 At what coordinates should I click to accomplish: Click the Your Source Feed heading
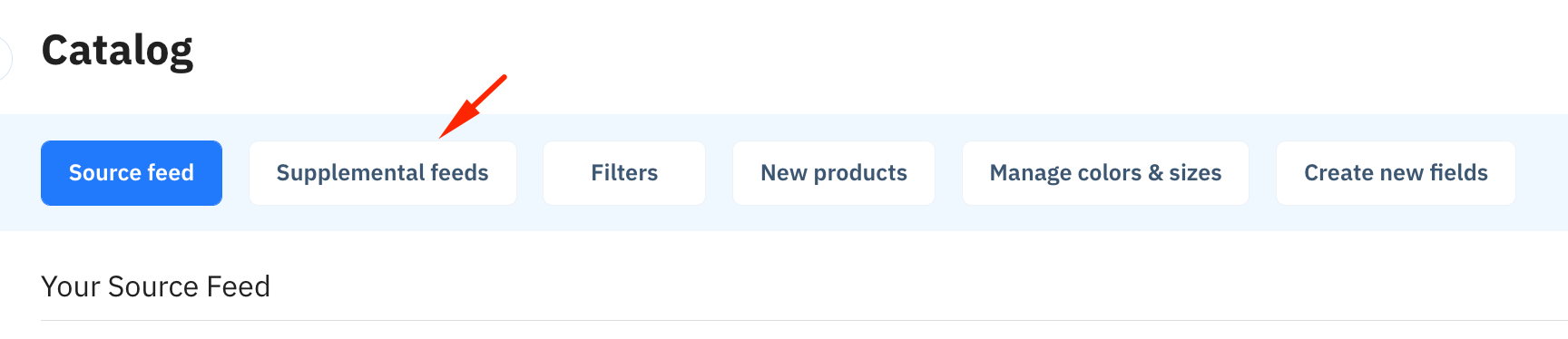coord(155,286)
